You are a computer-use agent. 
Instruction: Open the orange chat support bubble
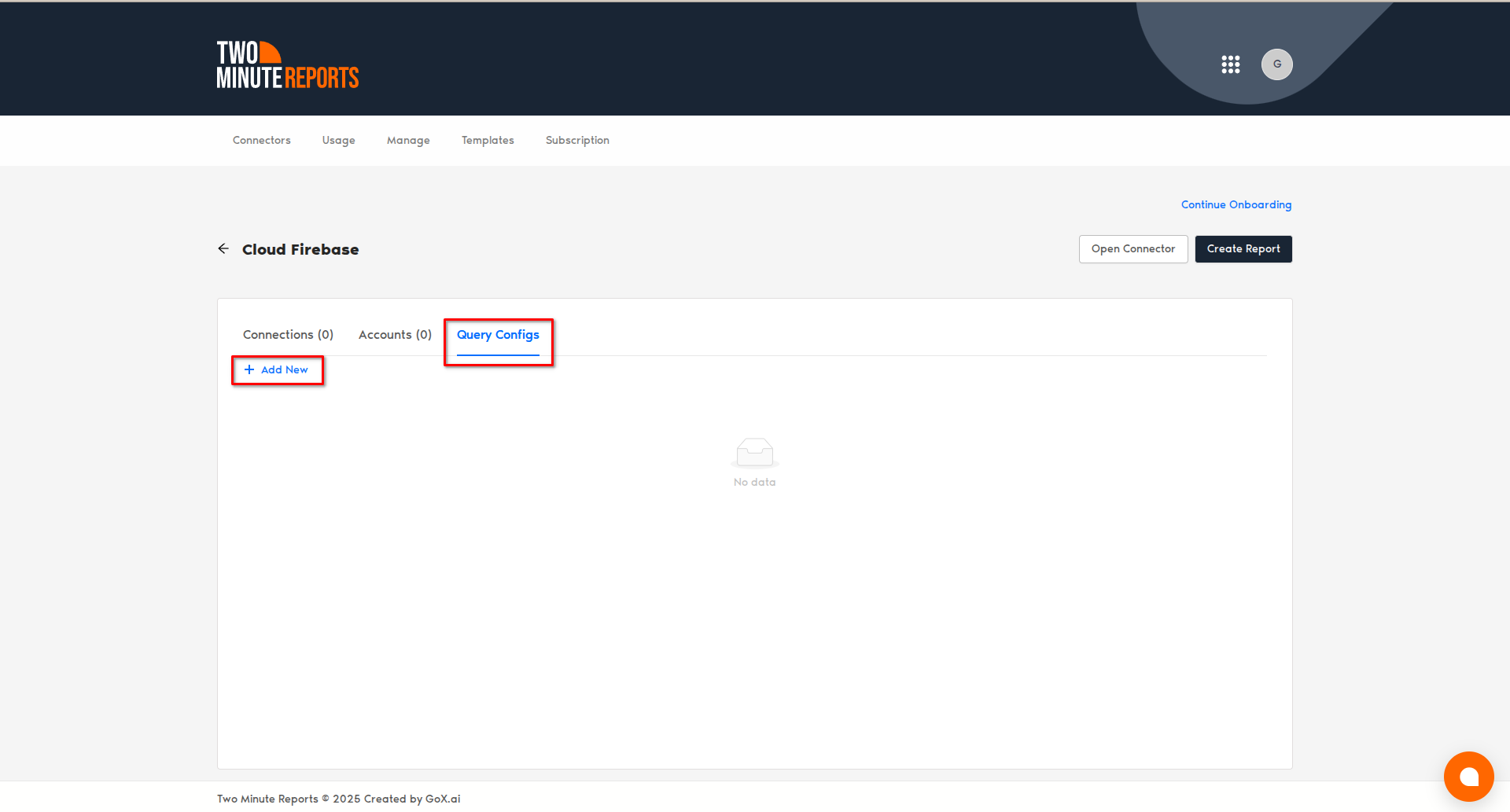tap(1468, 777)
